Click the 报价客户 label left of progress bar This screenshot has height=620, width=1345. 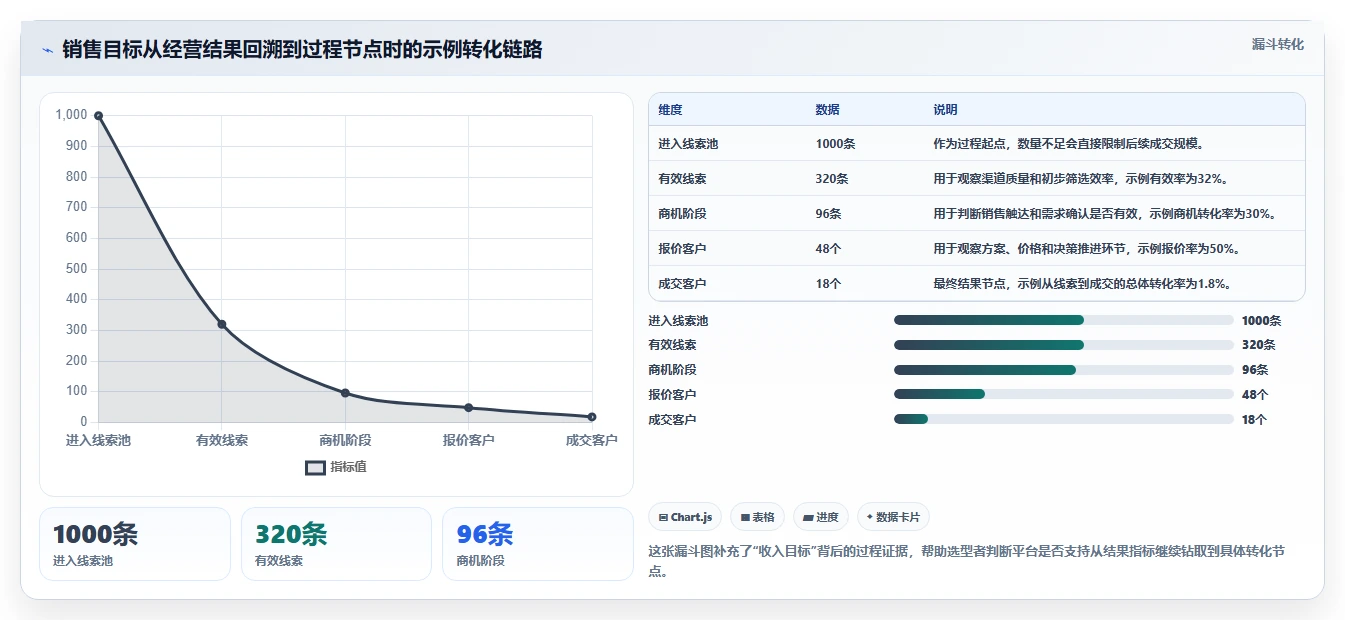point(672,395)
